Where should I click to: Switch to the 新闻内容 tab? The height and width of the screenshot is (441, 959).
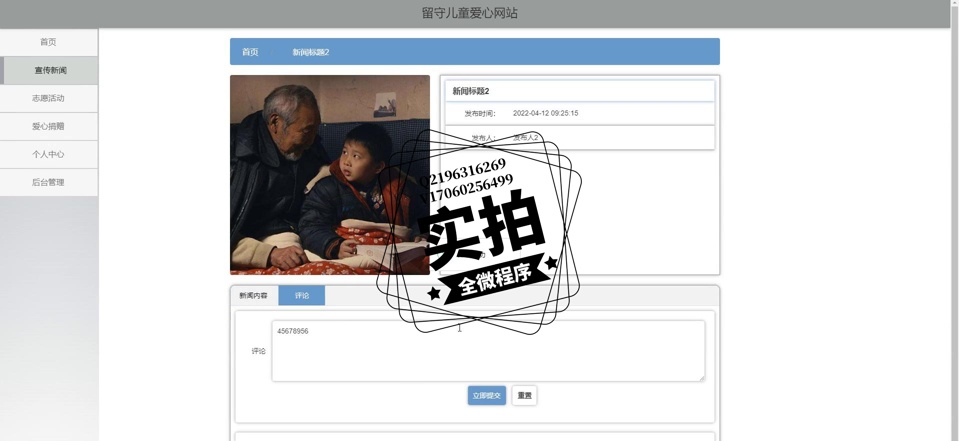253,296
